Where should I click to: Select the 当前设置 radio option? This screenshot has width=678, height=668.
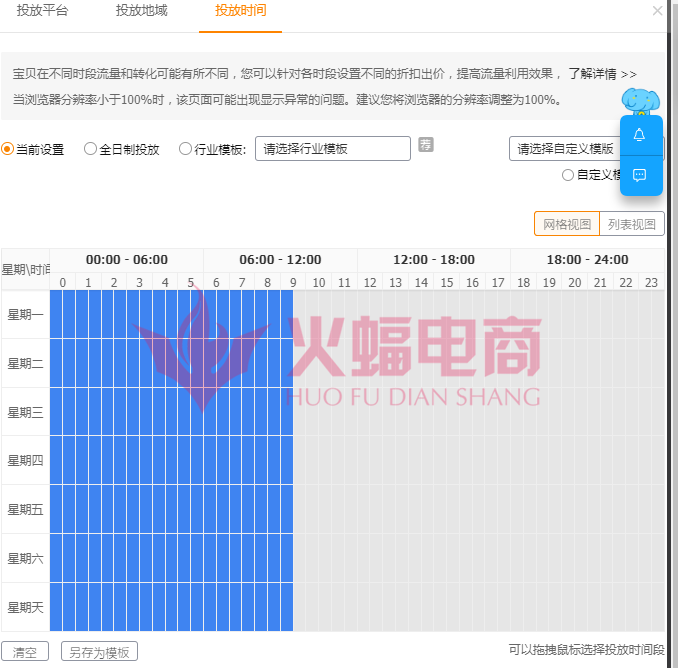[8, 149]
